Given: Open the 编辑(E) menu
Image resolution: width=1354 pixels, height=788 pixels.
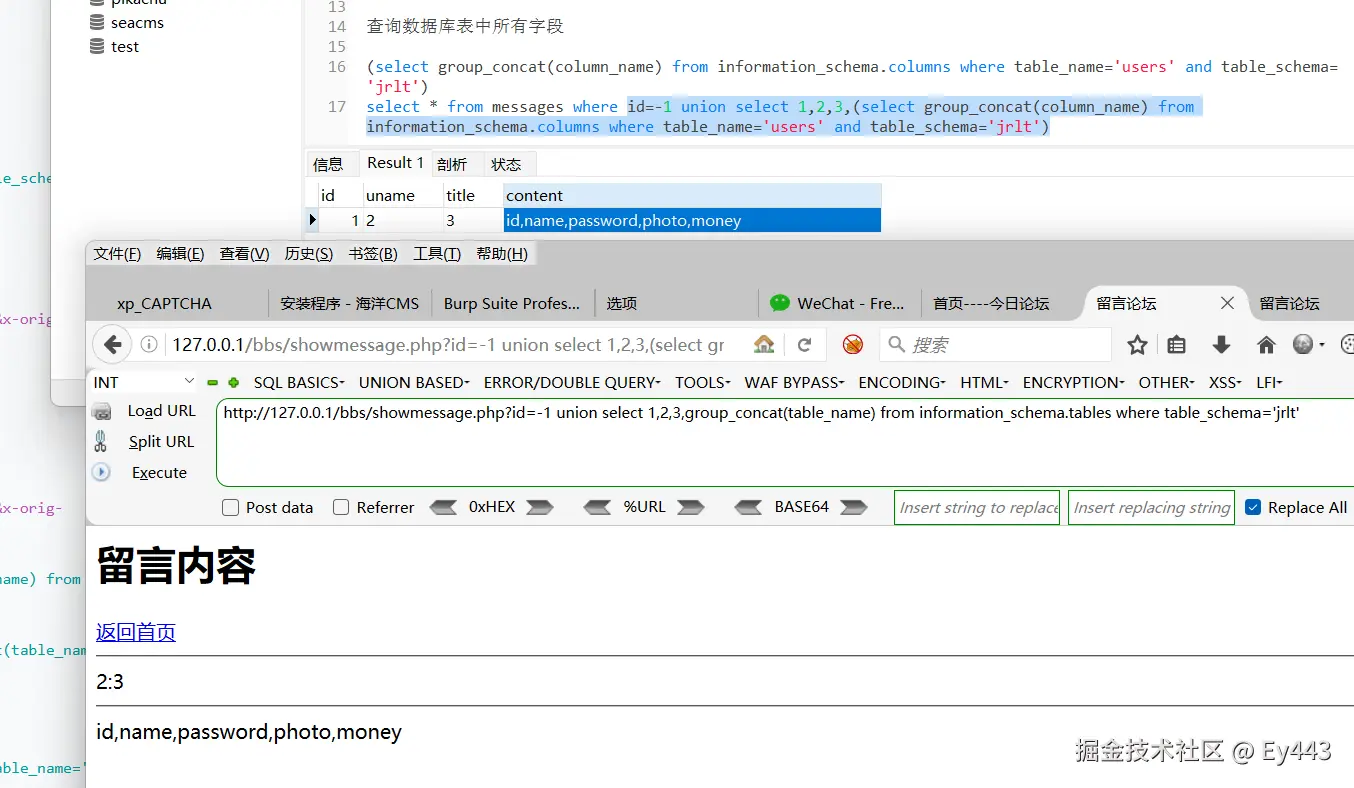Looking at the screenshot, I should (180, 254).
